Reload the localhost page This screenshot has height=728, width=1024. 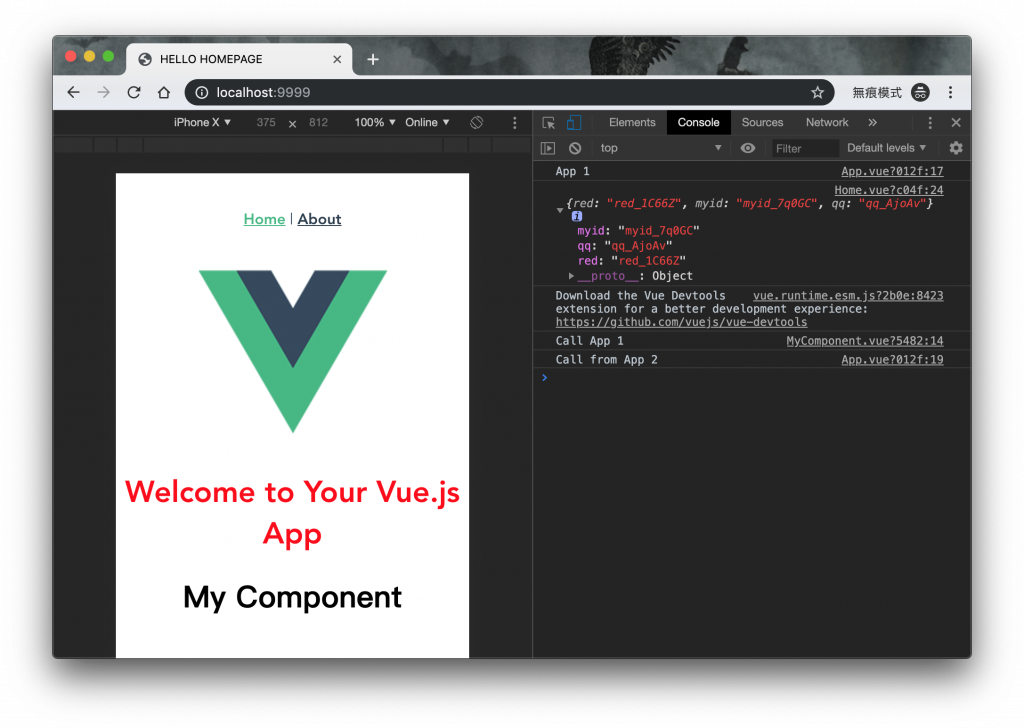coord(134,93)
